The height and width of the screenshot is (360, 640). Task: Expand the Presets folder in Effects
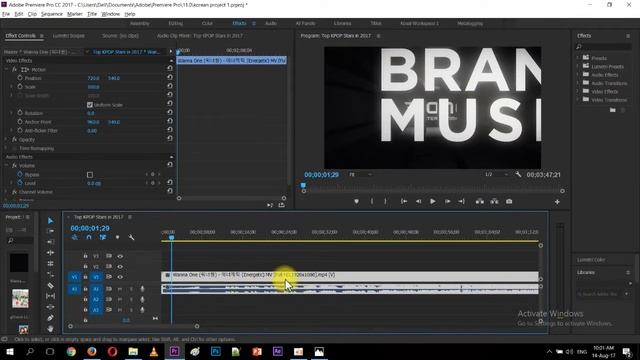(578, 58)
